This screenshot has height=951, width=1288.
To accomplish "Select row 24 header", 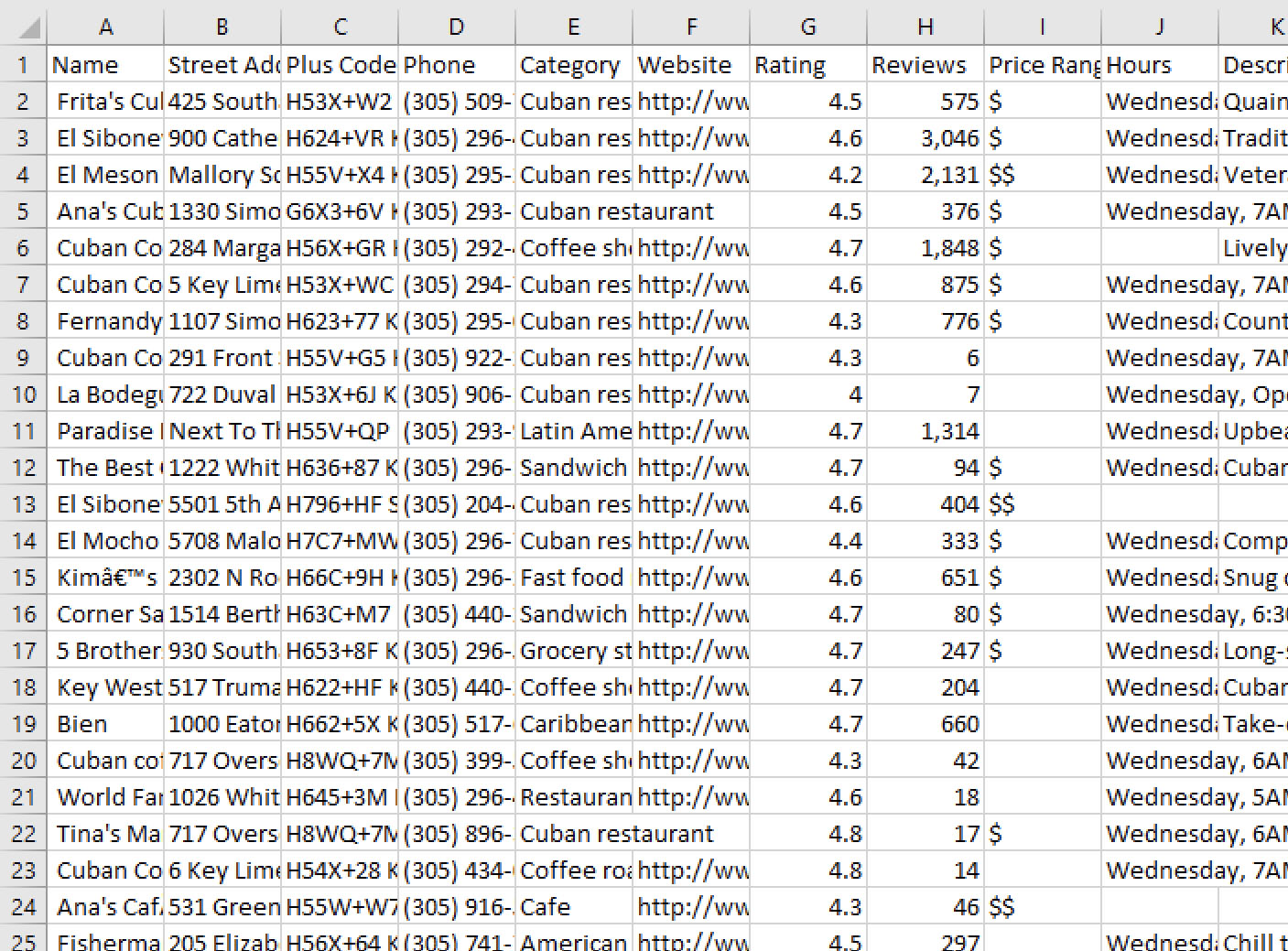I will tap(23, 907).
